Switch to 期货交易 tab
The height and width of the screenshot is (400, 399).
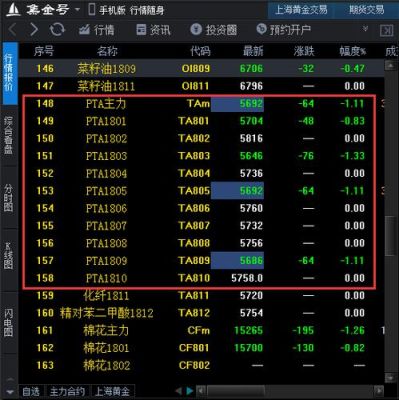click(x=367, y=10)
